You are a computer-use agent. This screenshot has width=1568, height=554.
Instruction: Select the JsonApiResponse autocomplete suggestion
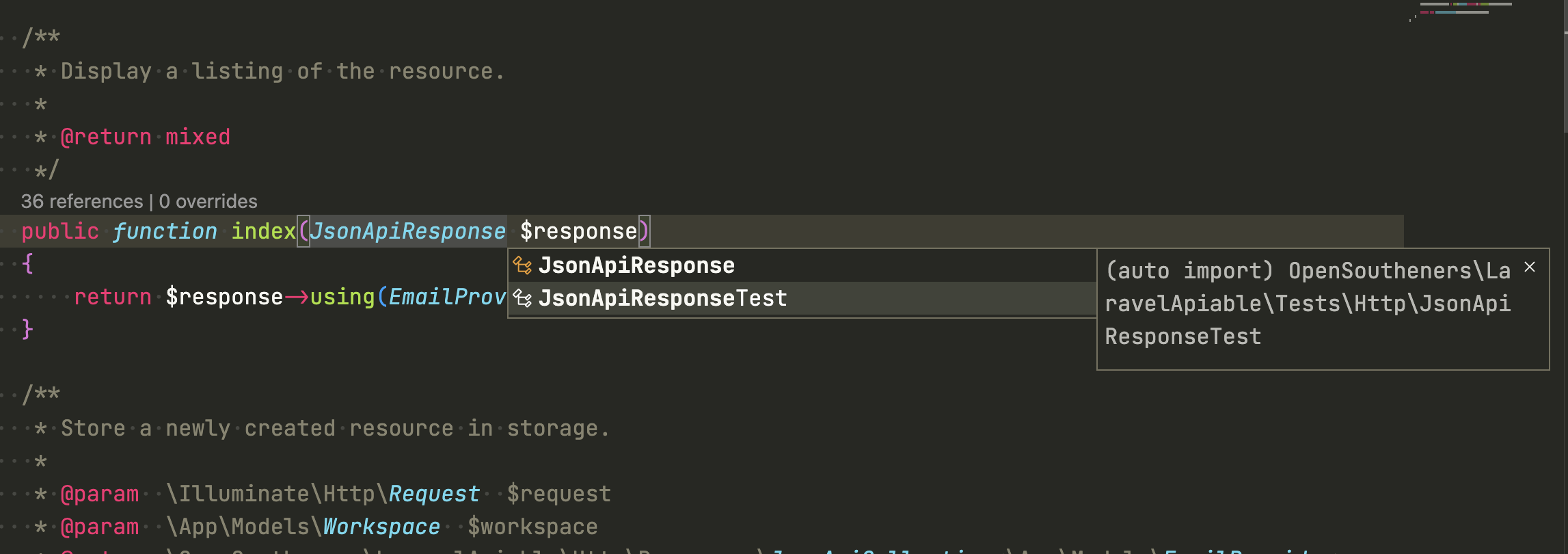coord(636,265)
